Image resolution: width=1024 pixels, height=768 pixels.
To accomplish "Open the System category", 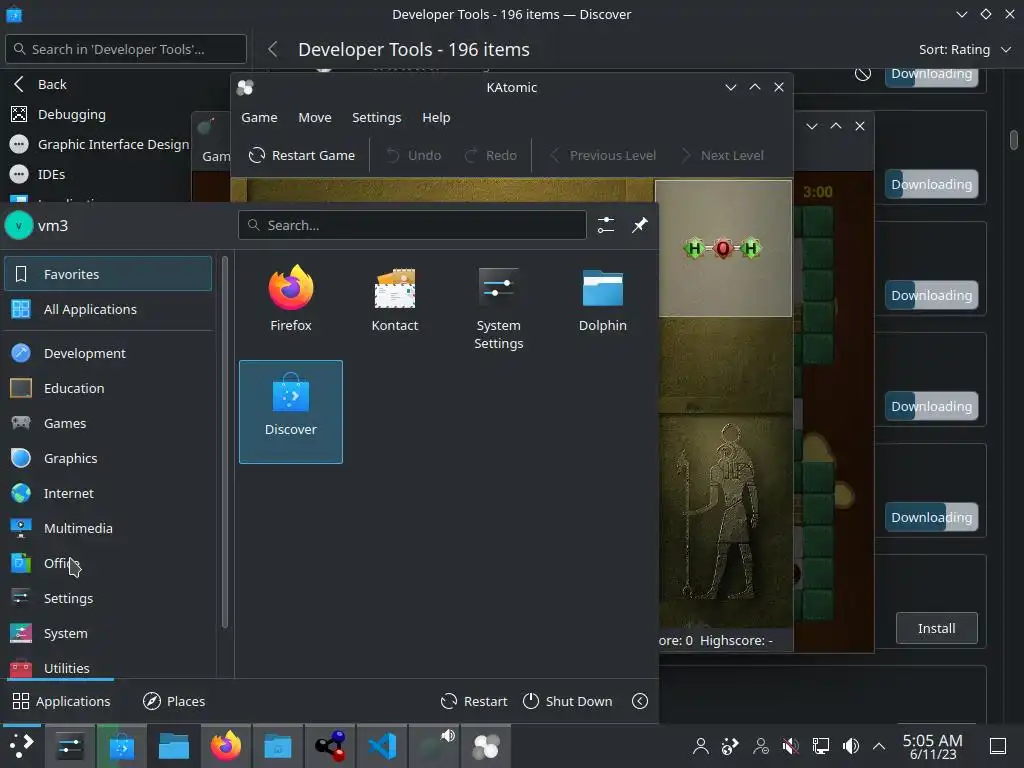I will tap(108, 633).
